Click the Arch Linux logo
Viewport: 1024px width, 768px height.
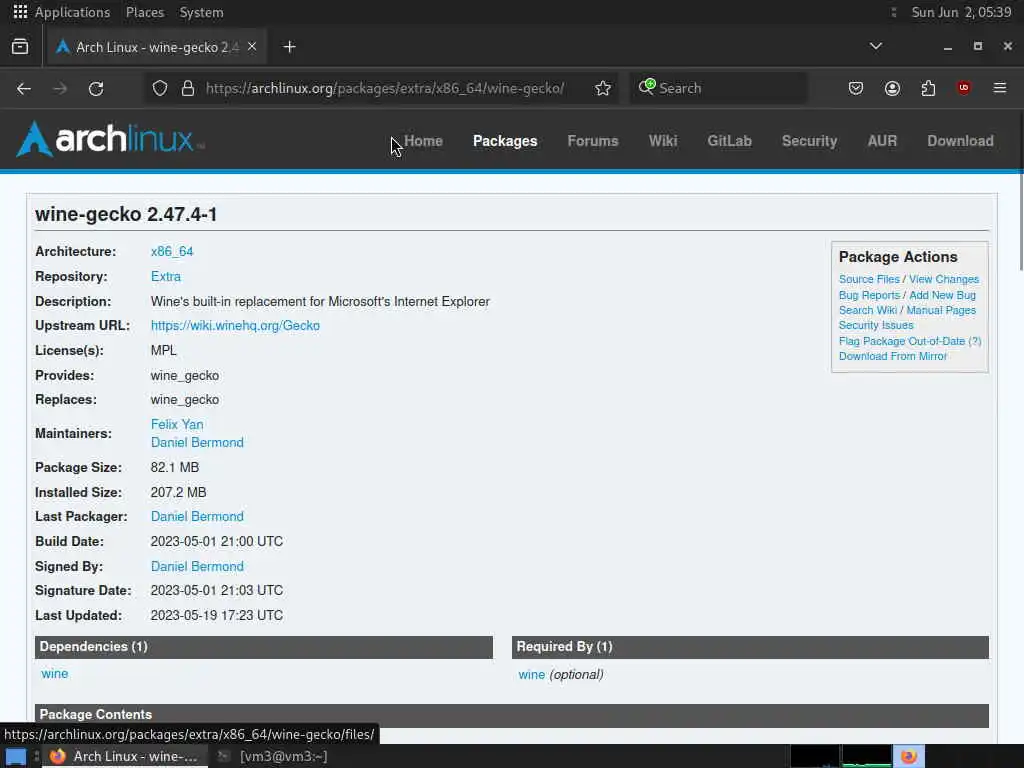[x=110, y=139]
